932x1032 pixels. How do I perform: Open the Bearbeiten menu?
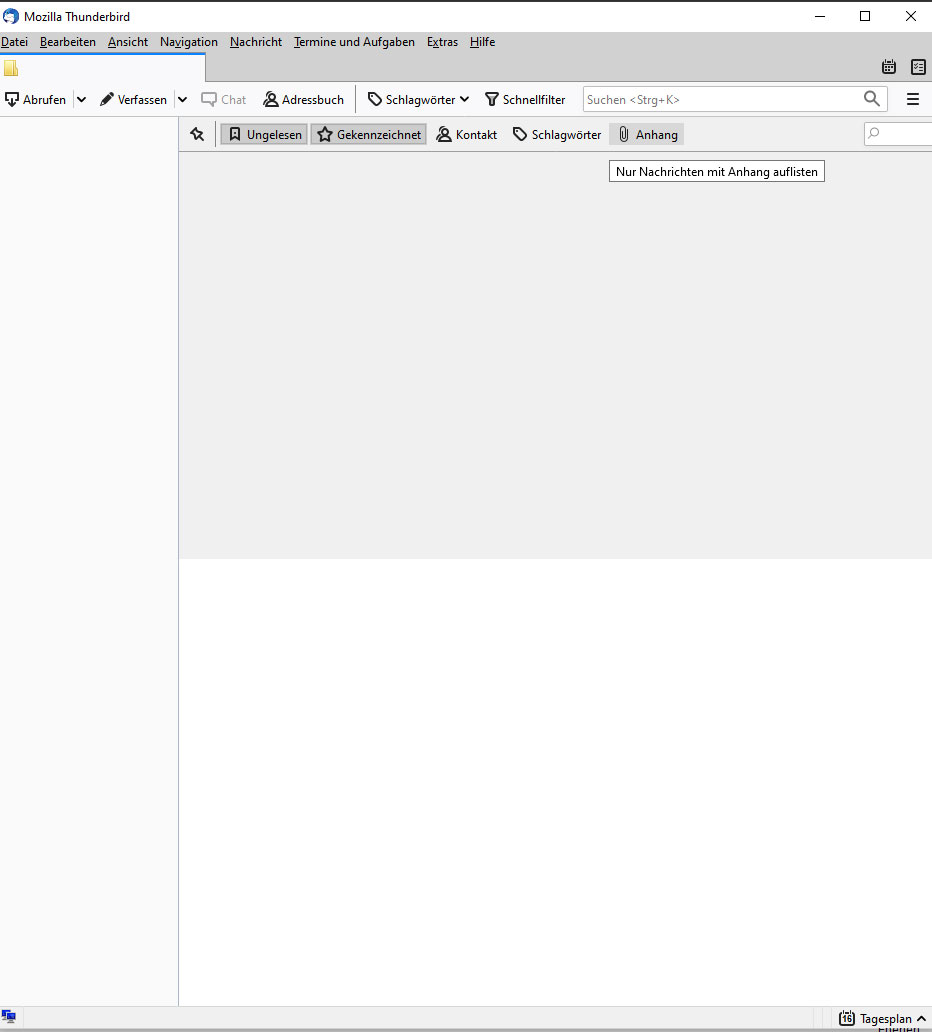[68, 42]
